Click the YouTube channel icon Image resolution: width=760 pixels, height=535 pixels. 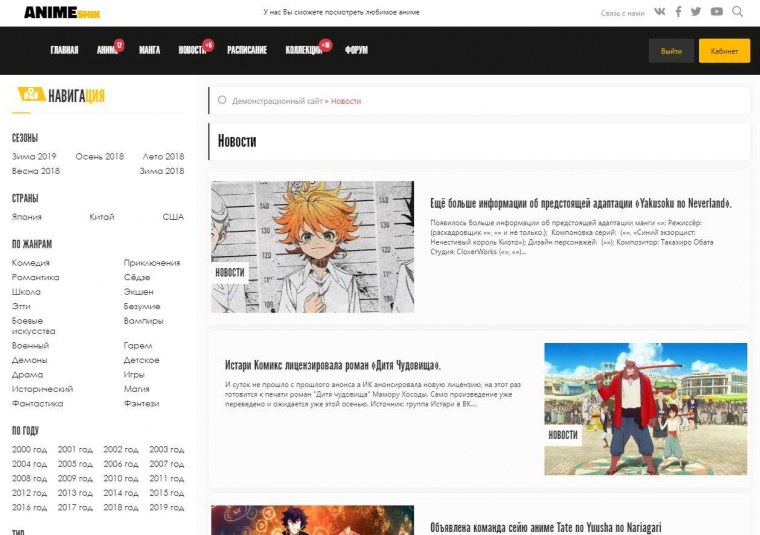[x=717, y=12]
